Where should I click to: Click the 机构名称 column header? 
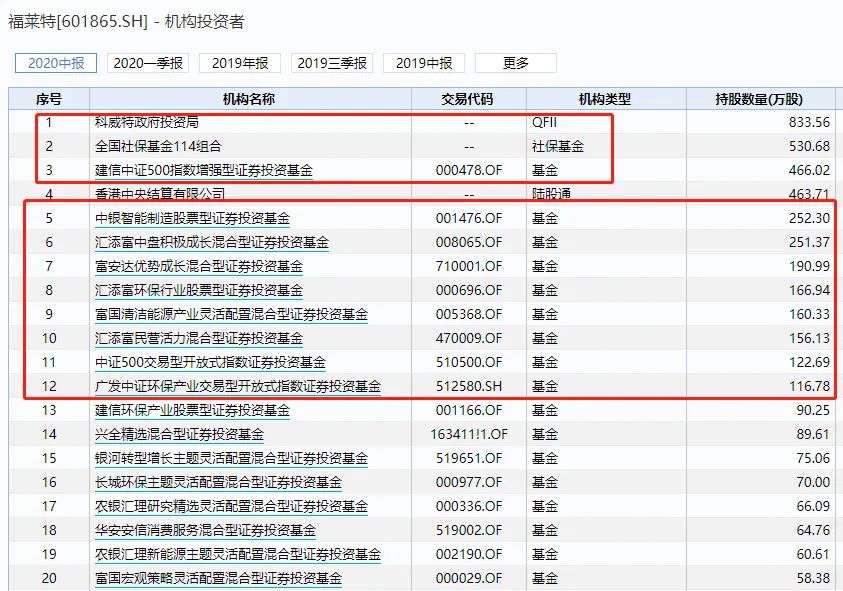pyautogui.click(x=249, y=99)
